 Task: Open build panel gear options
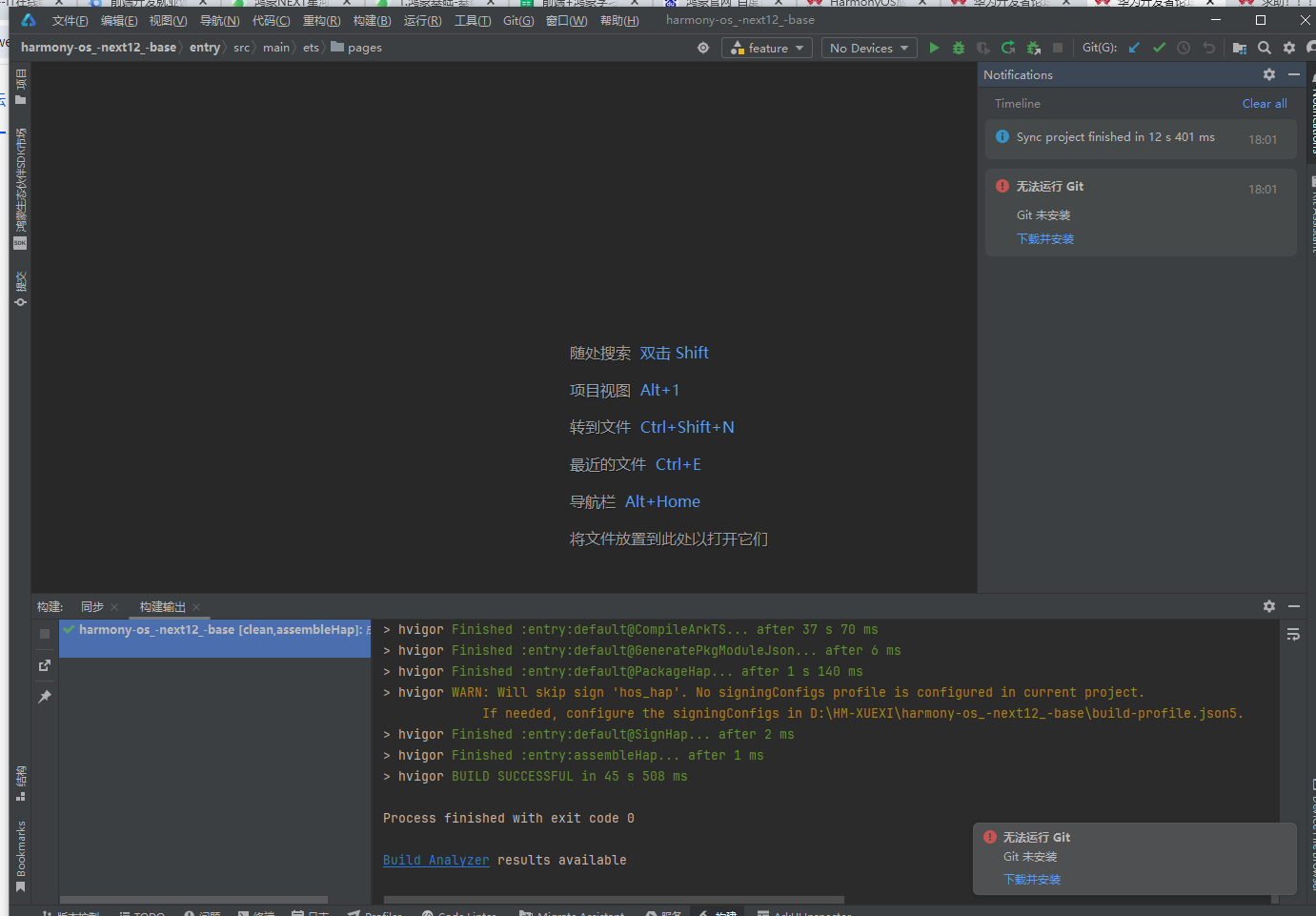click(x=1269, y=606)
